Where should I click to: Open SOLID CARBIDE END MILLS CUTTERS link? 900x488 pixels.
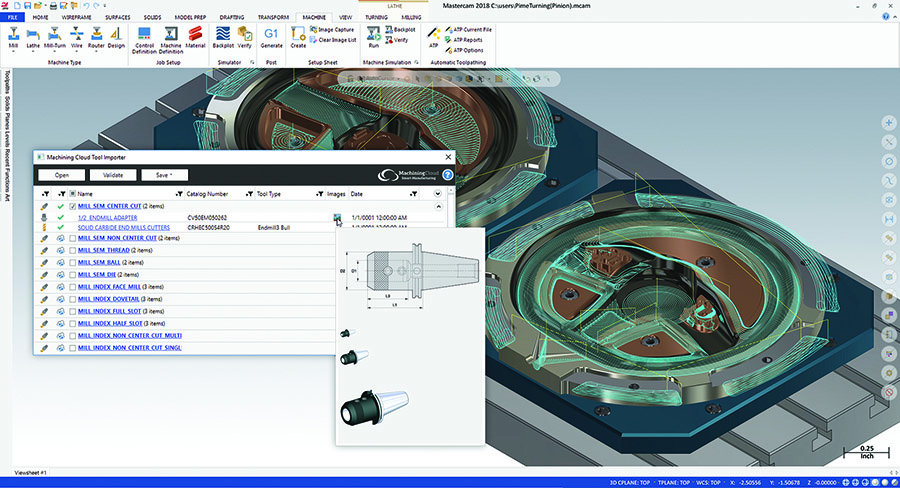123,227
